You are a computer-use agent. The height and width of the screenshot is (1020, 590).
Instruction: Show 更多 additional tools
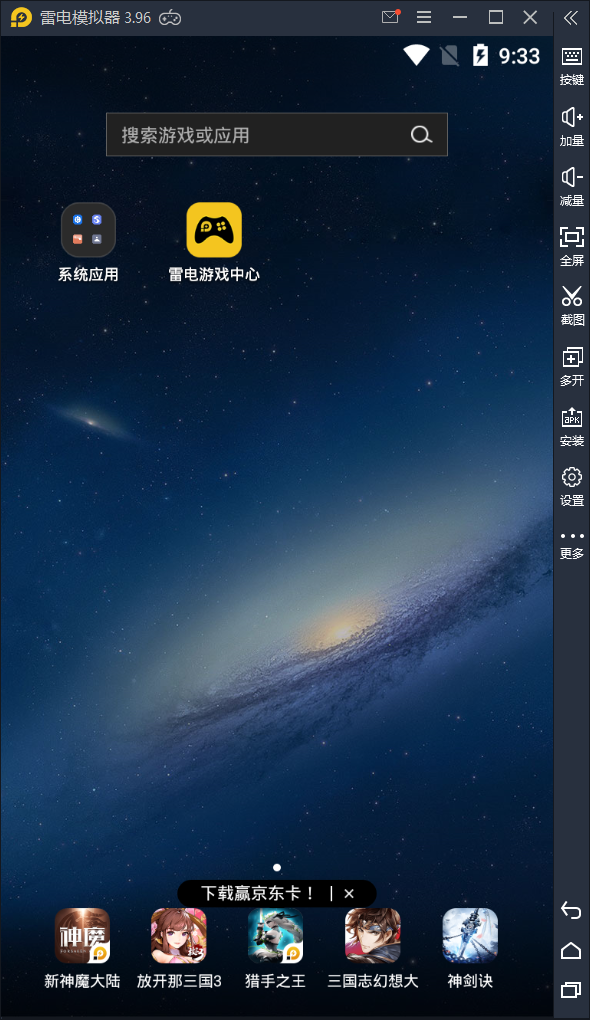pyautogui.click(x=572, y=545)
